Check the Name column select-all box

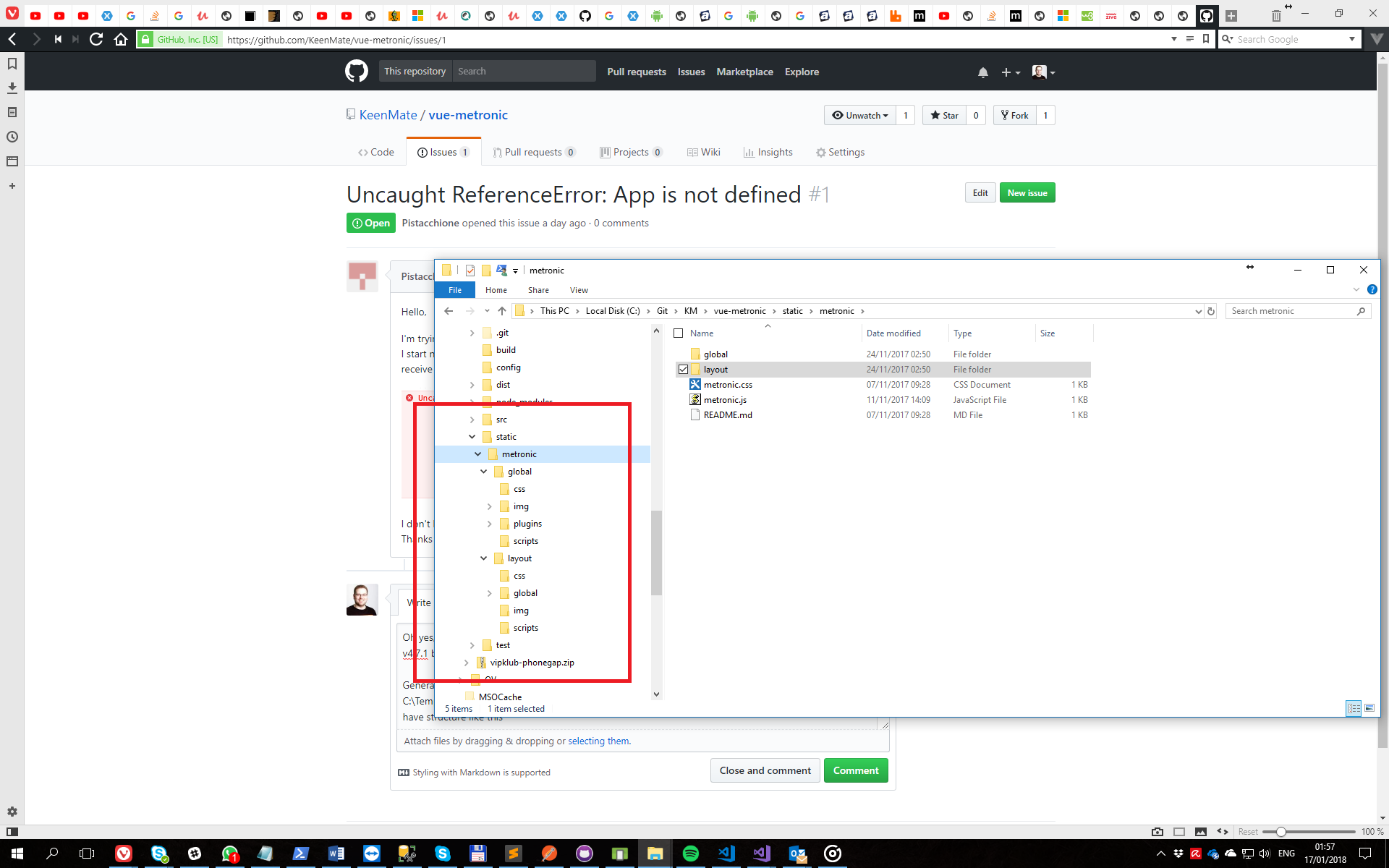679,333
